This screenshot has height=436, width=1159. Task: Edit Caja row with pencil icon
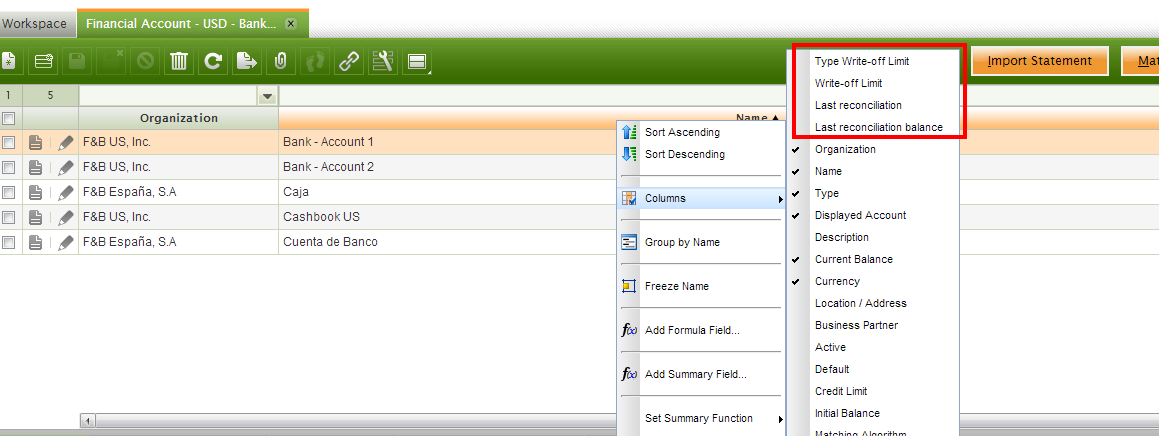[66, 192]
